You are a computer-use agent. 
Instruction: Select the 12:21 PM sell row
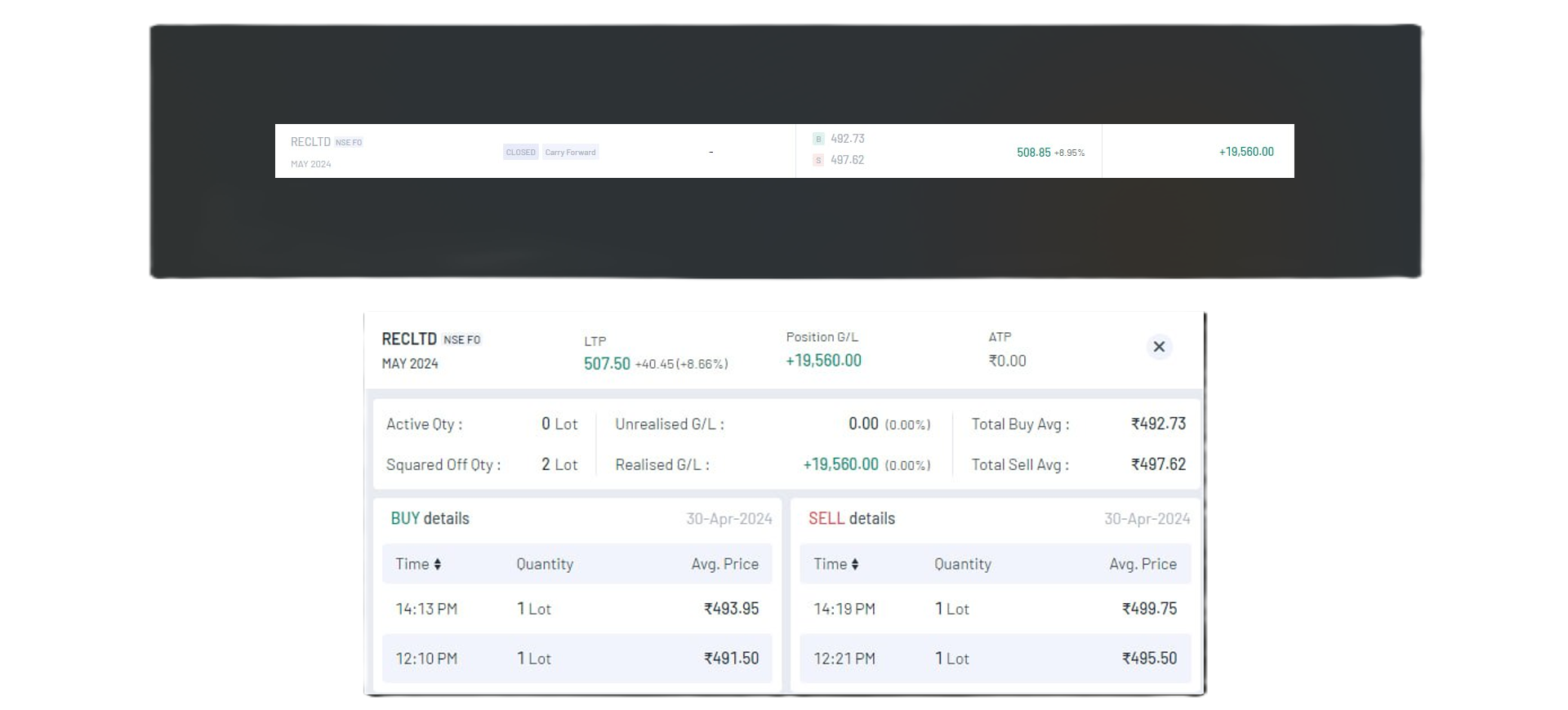point(996,659)
